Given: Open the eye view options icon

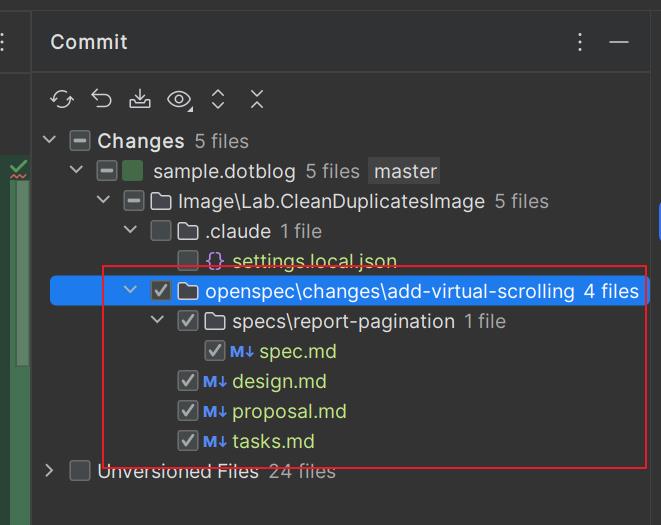Looking at the screenshot, I should (179, 99).
